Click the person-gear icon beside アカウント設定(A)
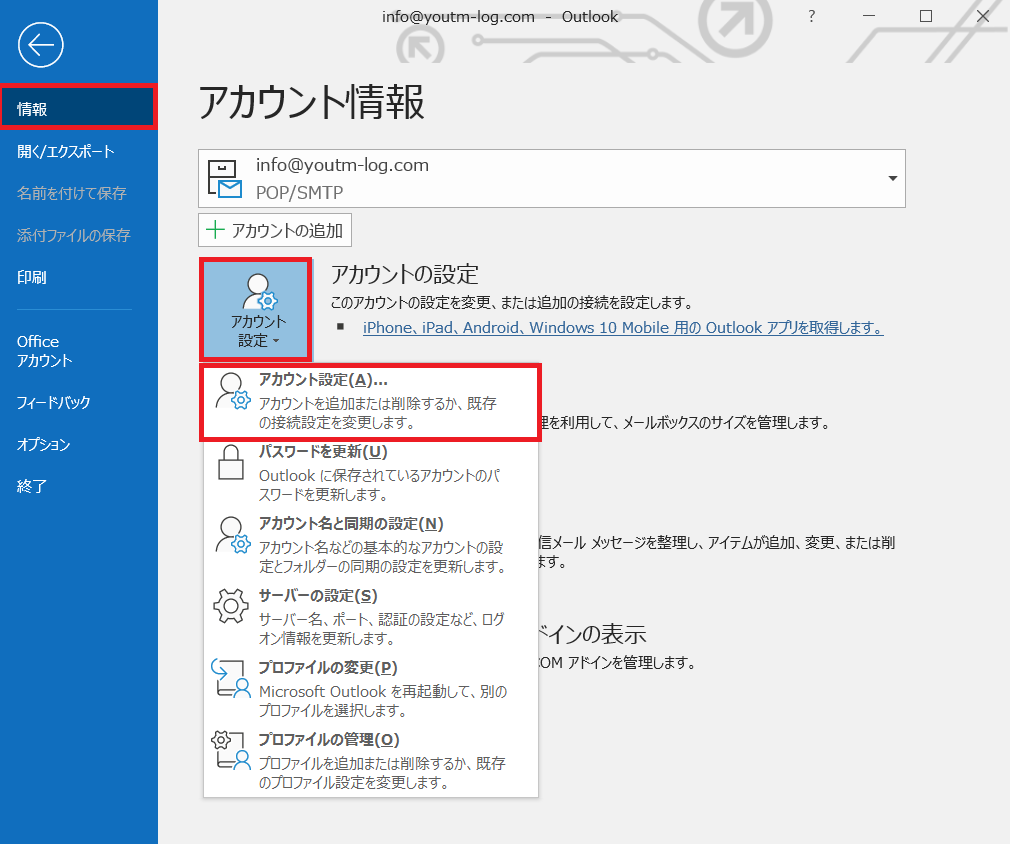1010x844 pixels. coord(232,391)
